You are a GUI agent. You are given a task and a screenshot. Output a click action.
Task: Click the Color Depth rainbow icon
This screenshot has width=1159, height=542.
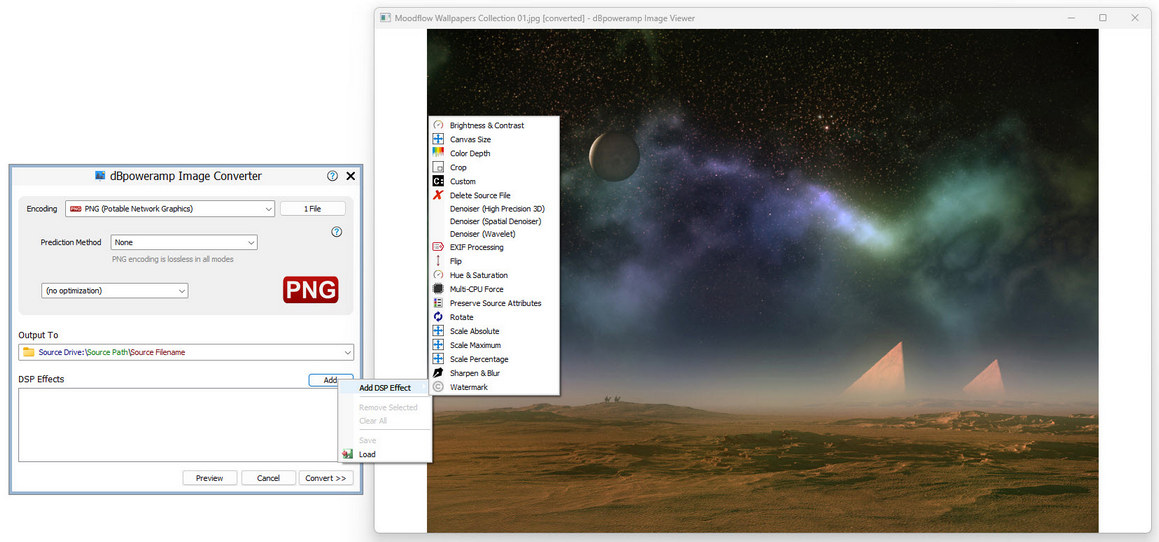[x=438, y=153]
